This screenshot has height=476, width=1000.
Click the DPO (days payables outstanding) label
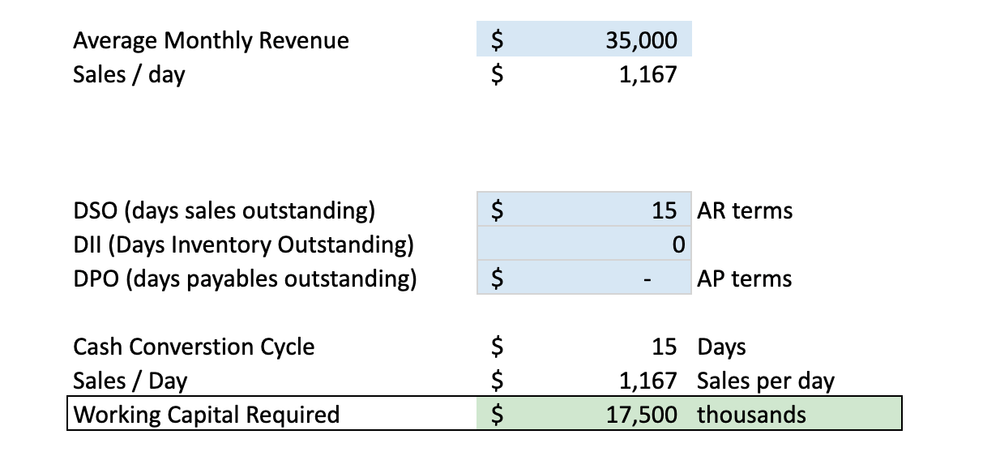[245, 279]
